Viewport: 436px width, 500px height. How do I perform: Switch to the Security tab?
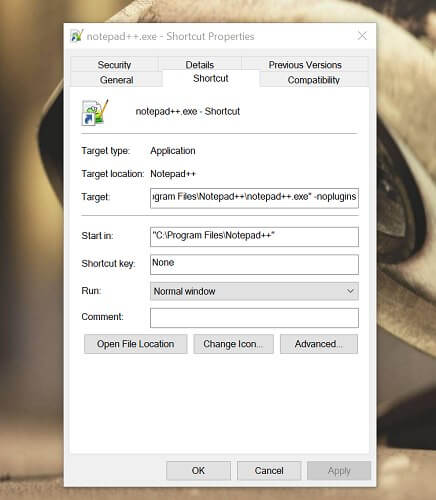114,64
